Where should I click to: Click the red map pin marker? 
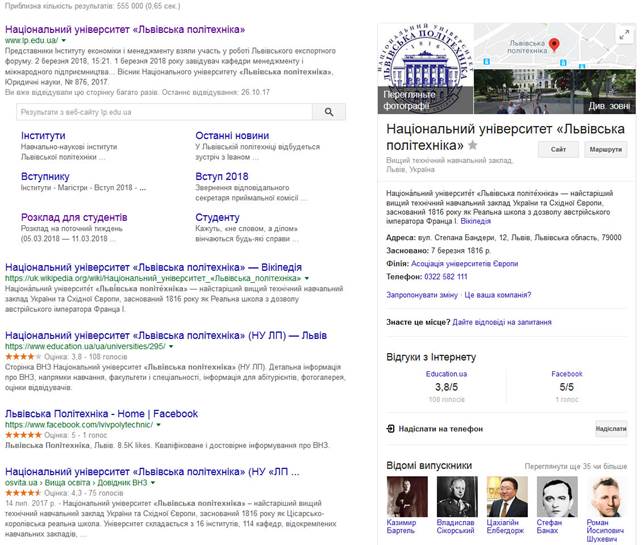point(554,45)
